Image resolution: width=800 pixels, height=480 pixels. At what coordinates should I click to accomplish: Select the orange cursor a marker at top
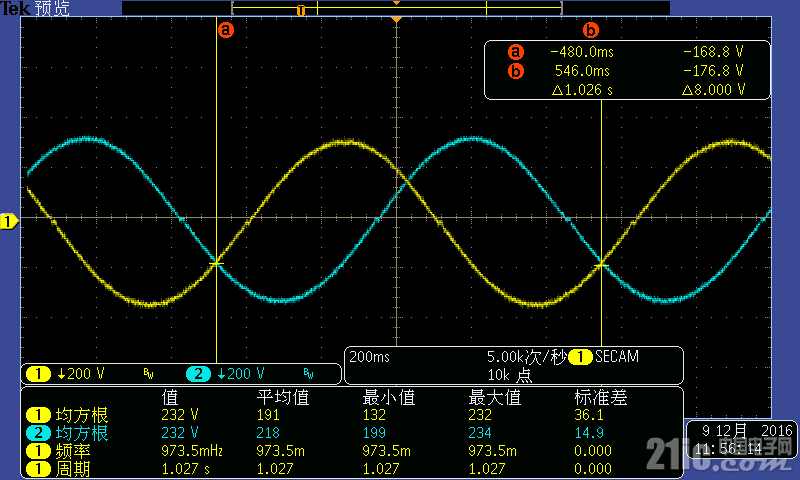(x=226, y=30)
